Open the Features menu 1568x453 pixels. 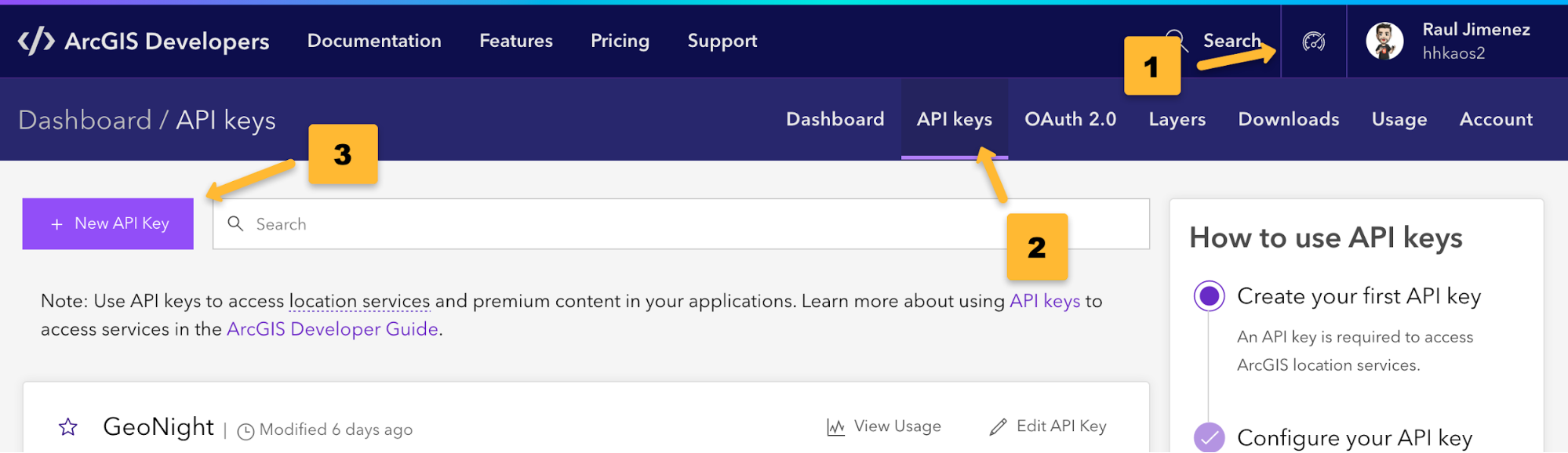coord(516,41)
